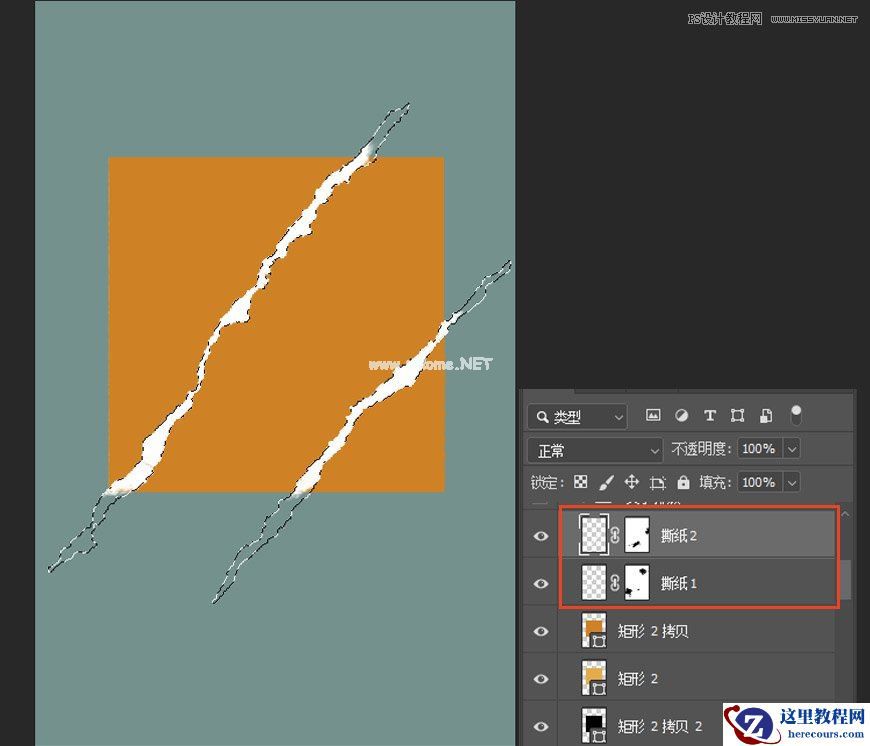Viewport: 870px width, 746px height.
Task: Click the shape layer filter icon
Action: pos(738,415)
